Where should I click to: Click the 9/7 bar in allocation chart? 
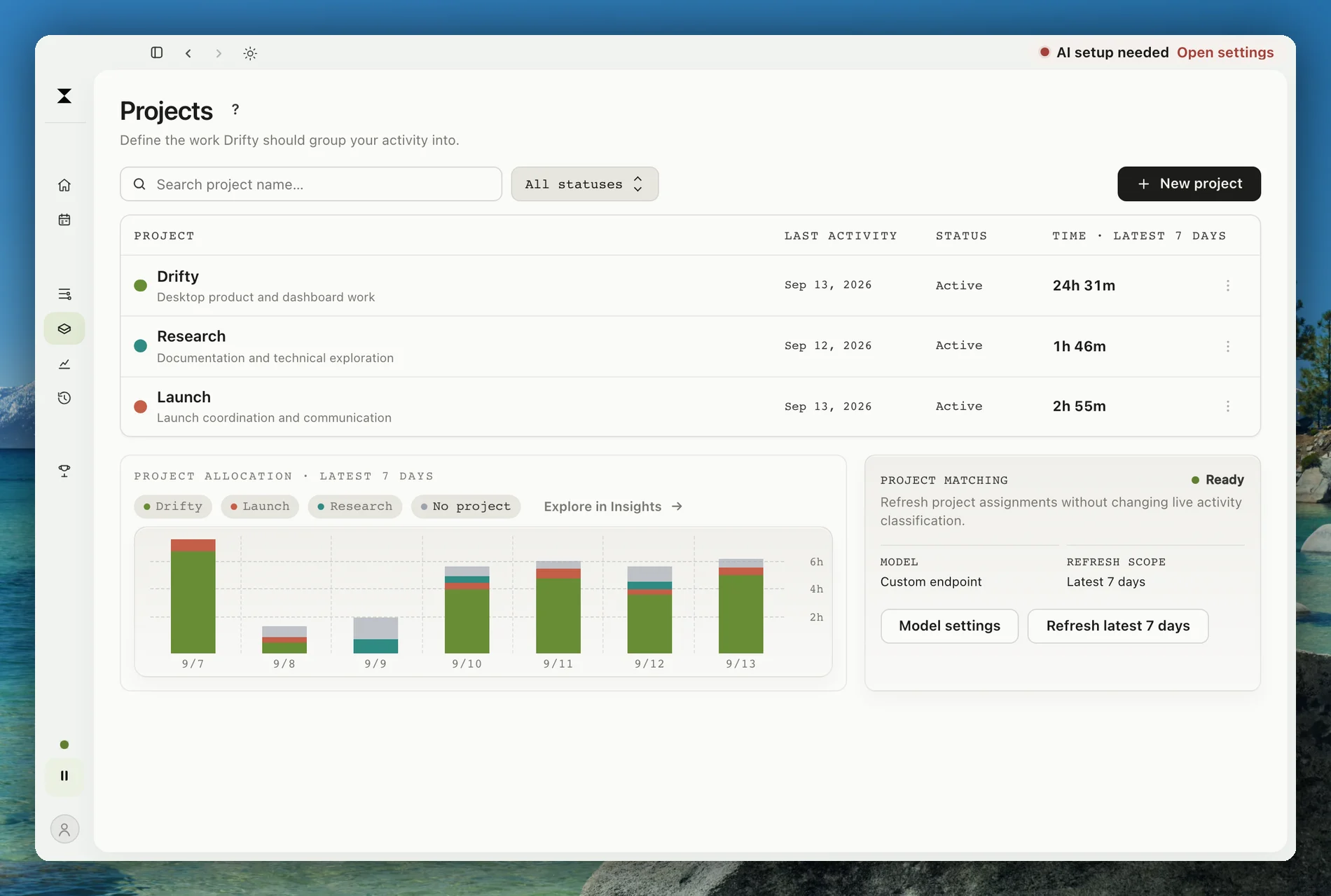(193, 596)
